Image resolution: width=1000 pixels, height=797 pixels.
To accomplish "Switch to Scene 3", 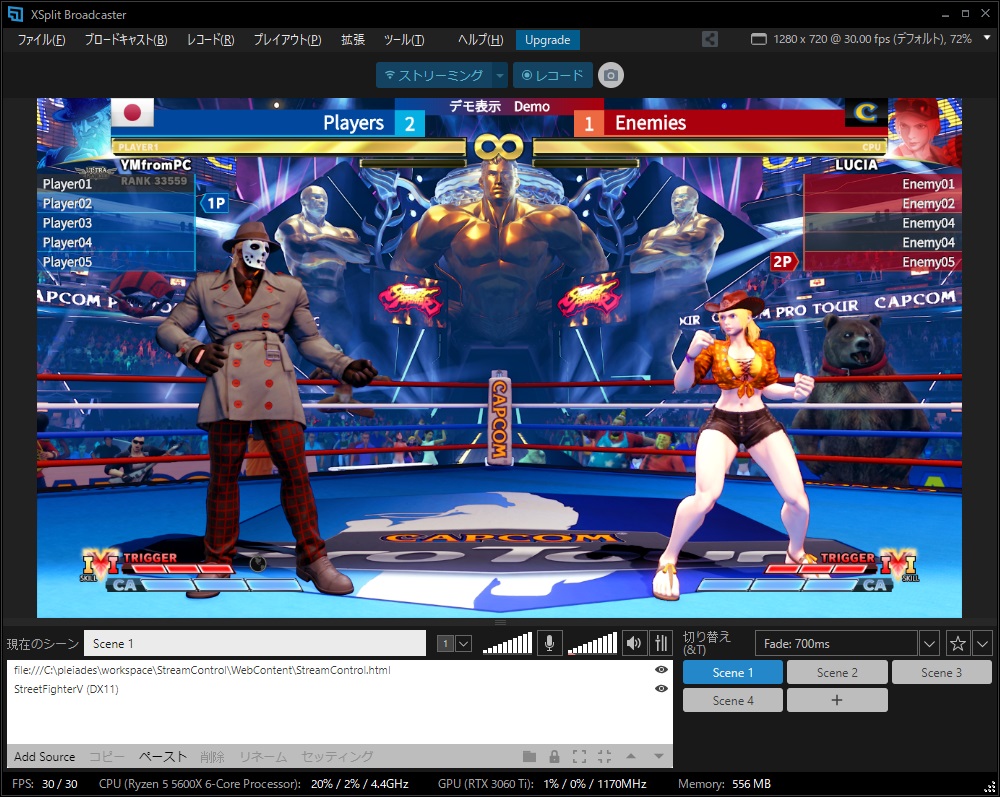I will [x=941, y=672].
